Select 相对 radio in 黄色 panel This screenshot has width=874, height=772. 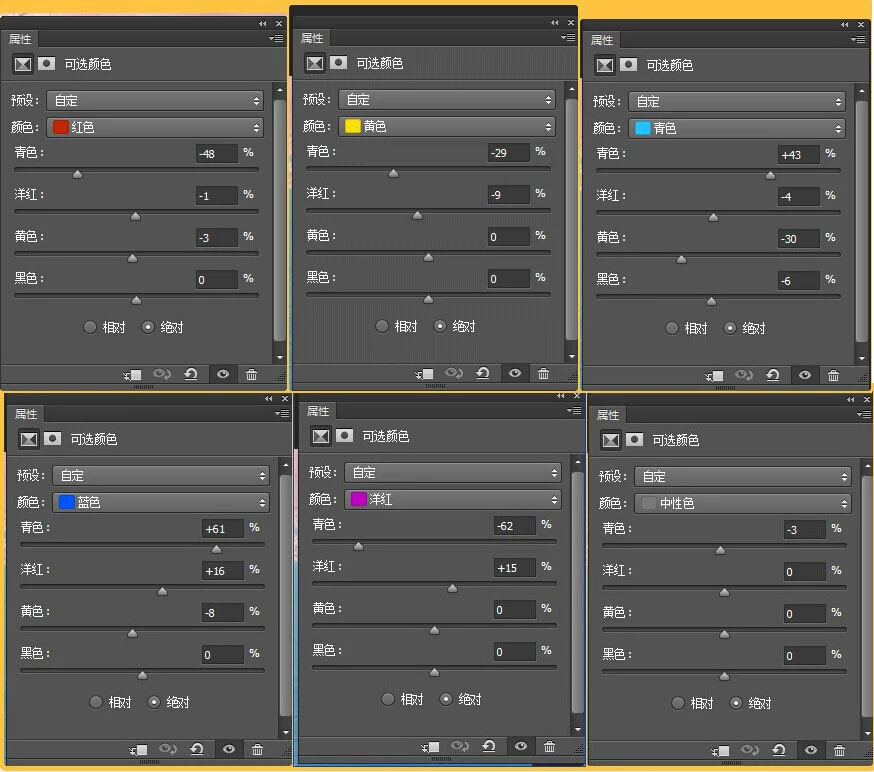point(382,326)
